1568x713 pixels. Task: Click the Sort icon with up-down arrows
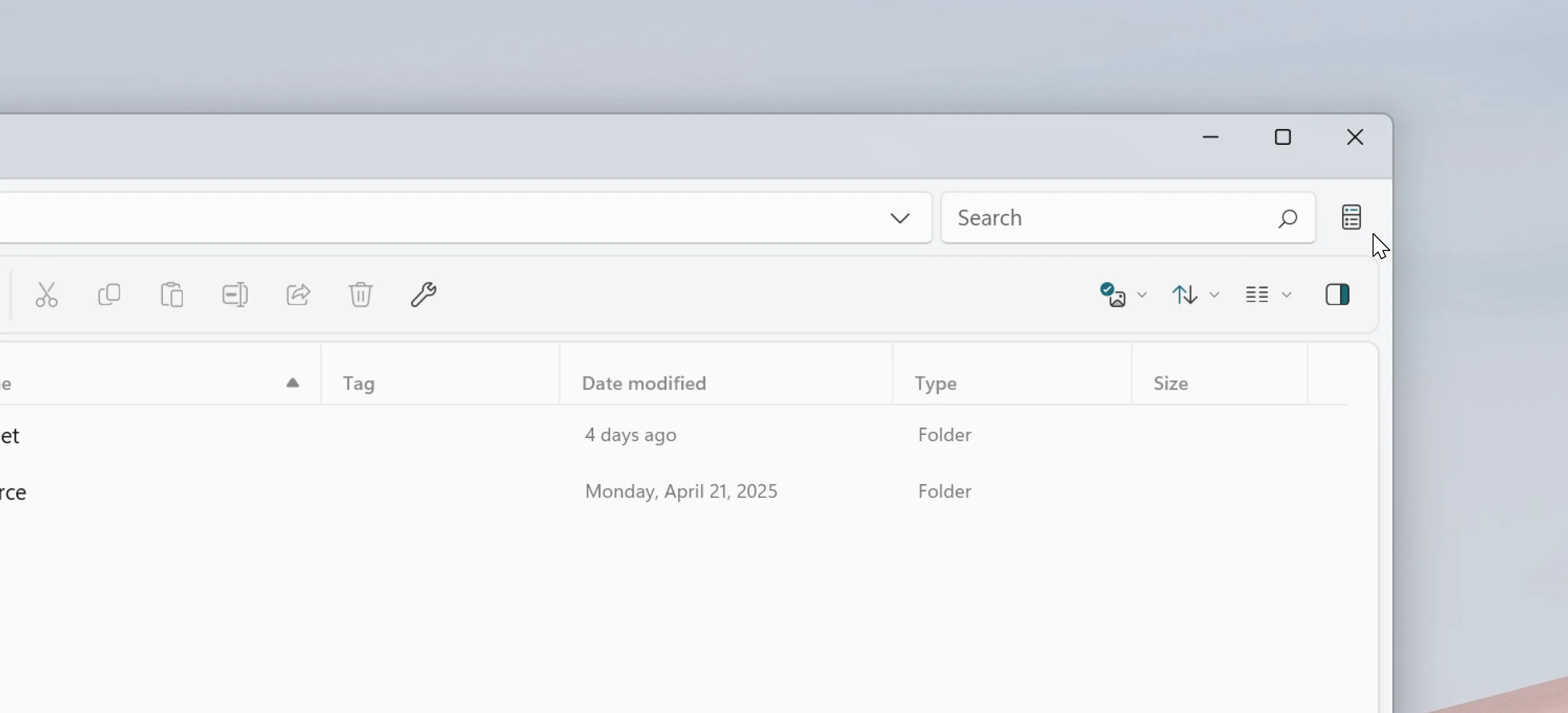(1184, 295)
